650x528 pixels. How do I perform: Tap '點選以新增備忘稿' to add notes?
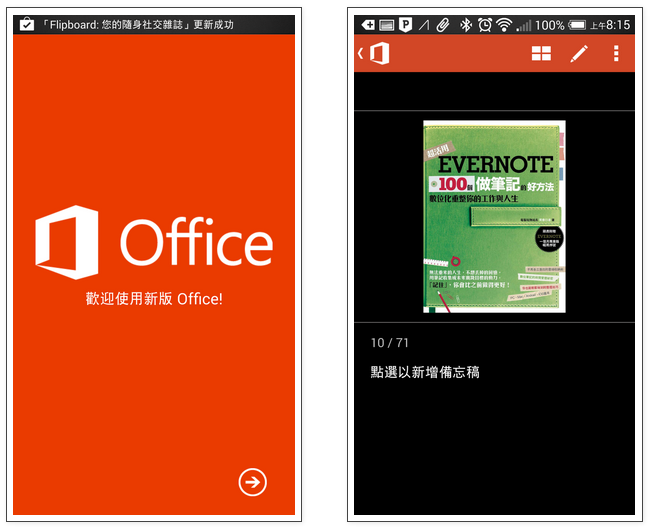(x=425, y=372)
